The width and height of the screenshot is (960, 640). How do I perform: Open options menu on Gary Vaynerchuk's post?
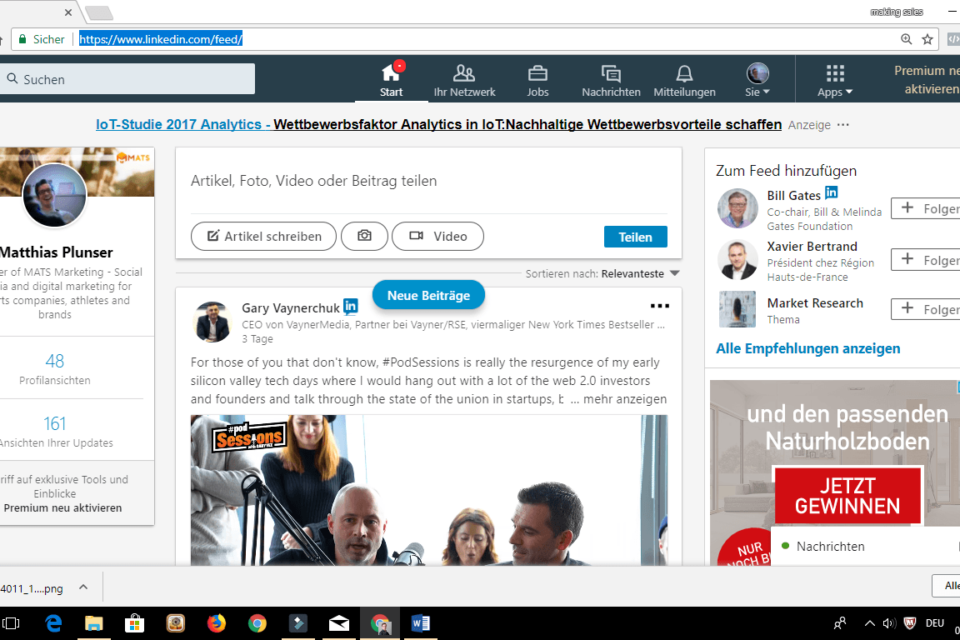pyautogui.click(x=659, y=306)
